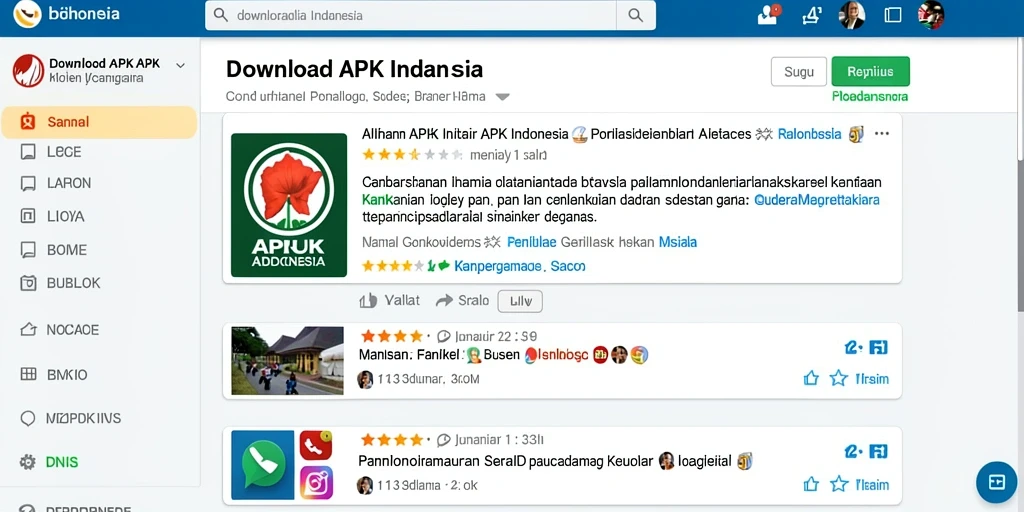
Task: Click the clock icon beside Jonanir 22:59
Action: coord(443,336)
